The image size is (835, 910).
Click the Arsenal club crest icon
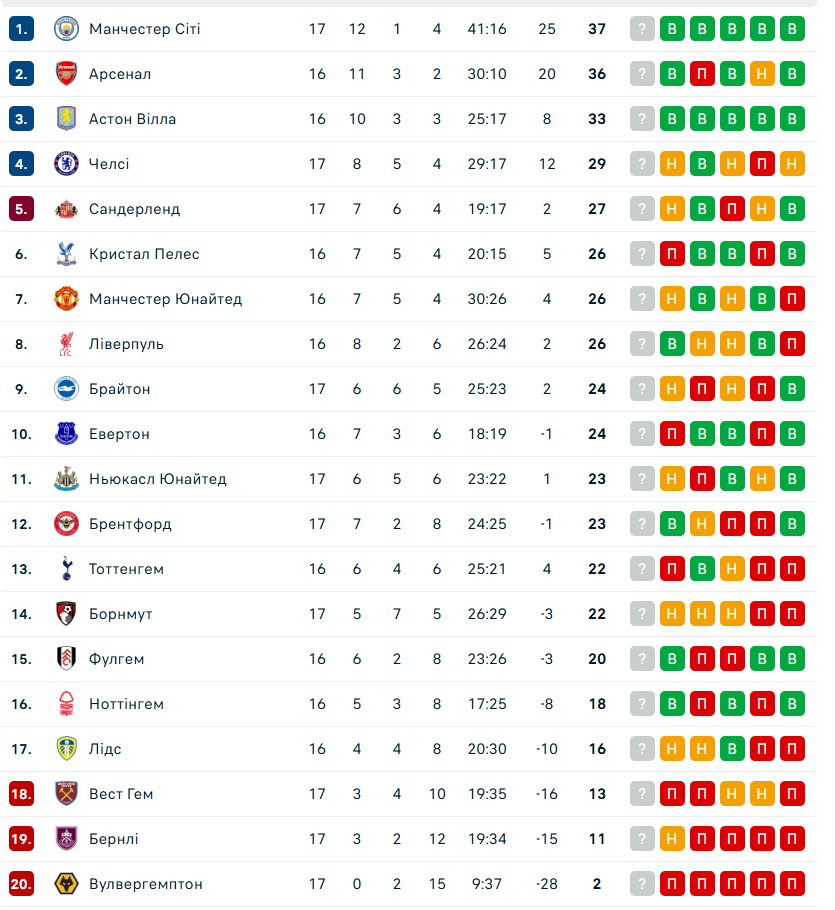click(x=66, y=74)
